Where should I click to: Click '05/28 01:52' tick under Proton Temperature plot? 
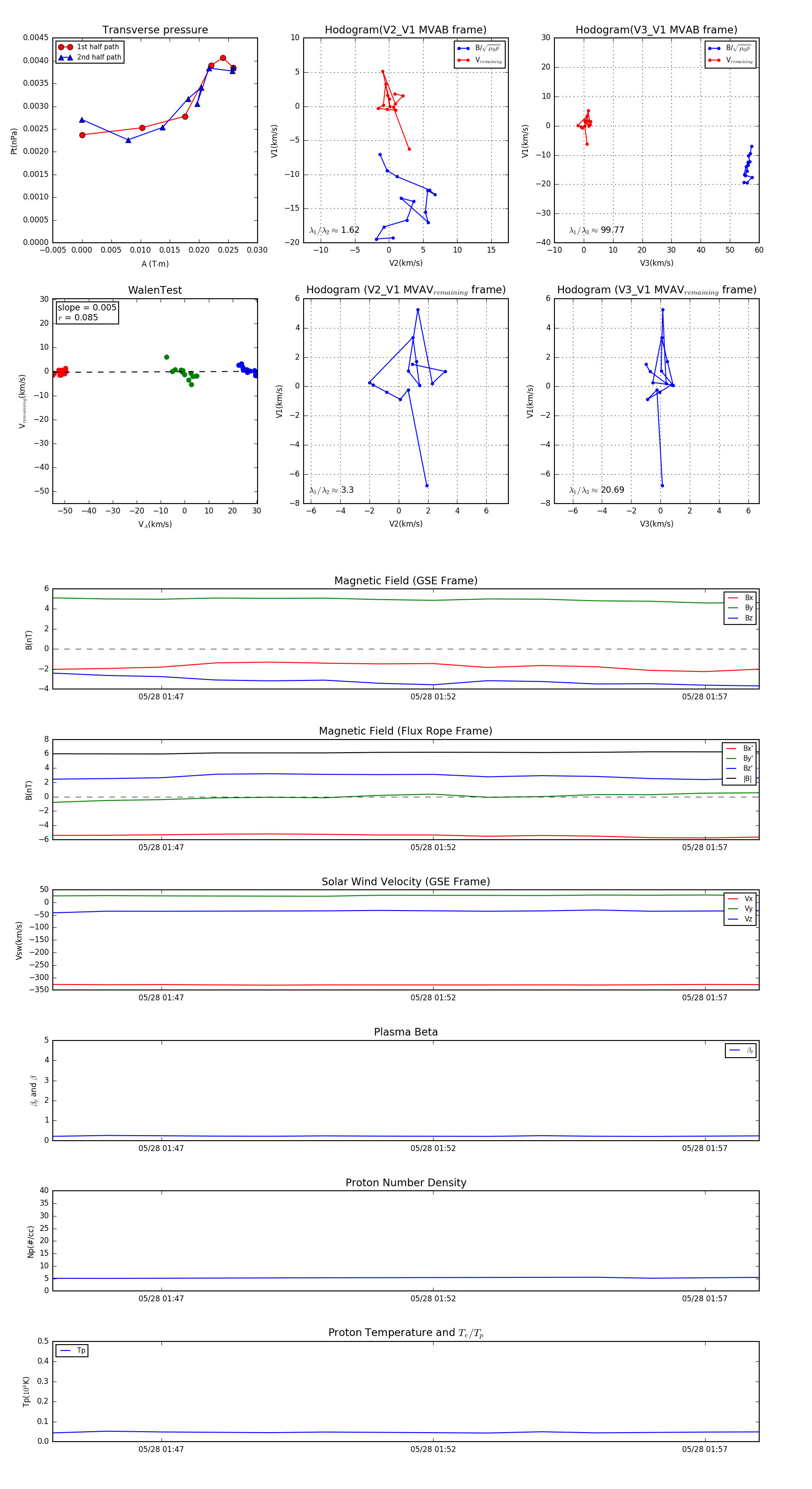[x=433, y=1449]
